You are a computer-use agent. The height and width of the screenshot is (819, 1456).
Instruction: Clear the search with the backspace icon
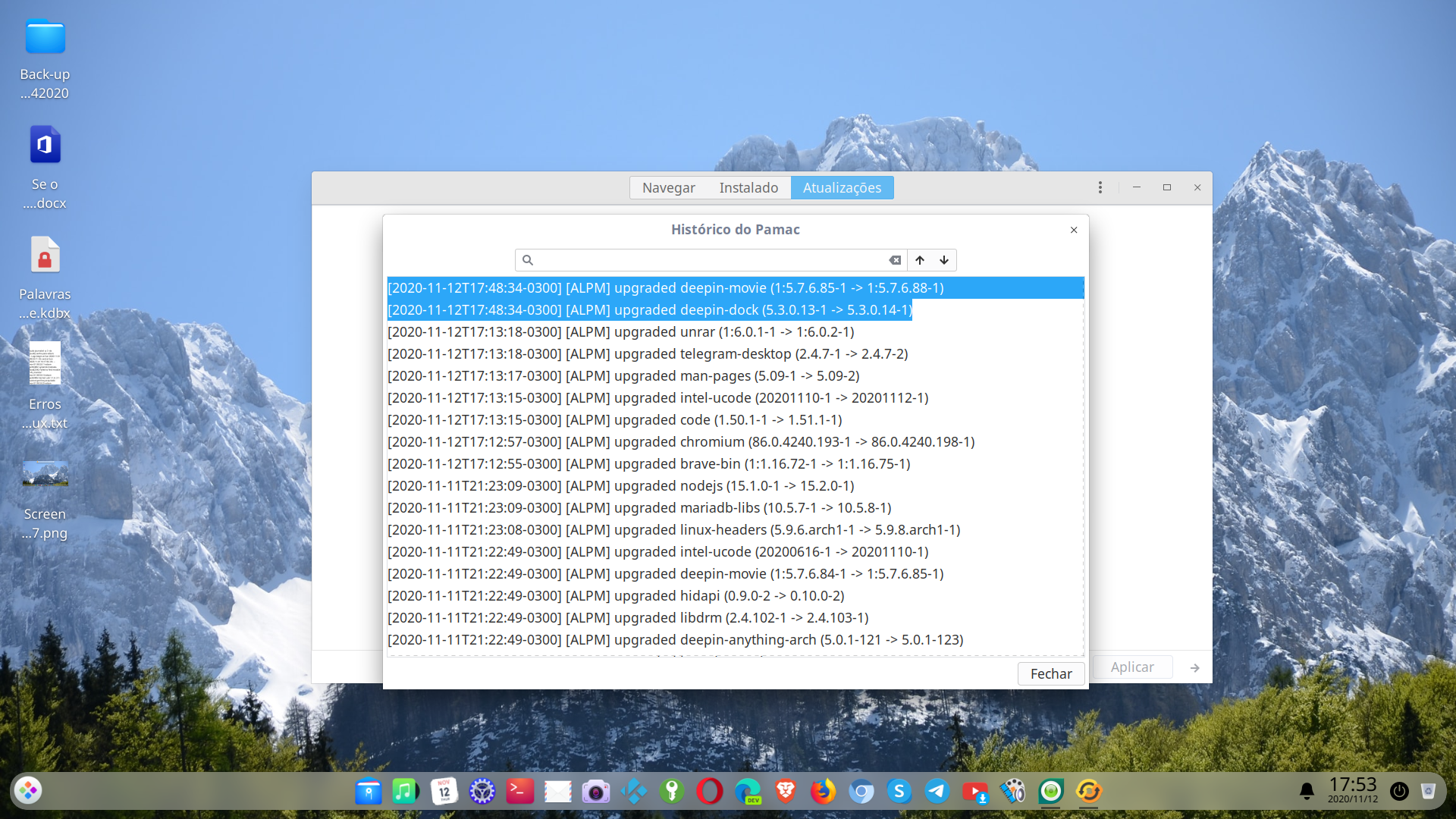pos(896,260)
